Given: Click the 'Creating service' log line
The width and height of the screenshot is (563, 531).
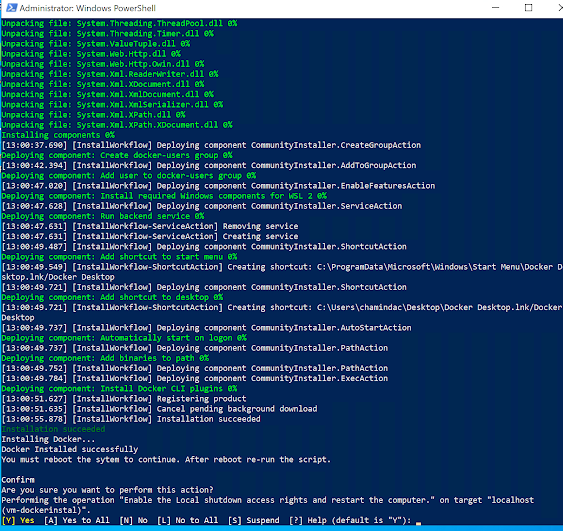Looking at the screenshot, I should 150,236.
